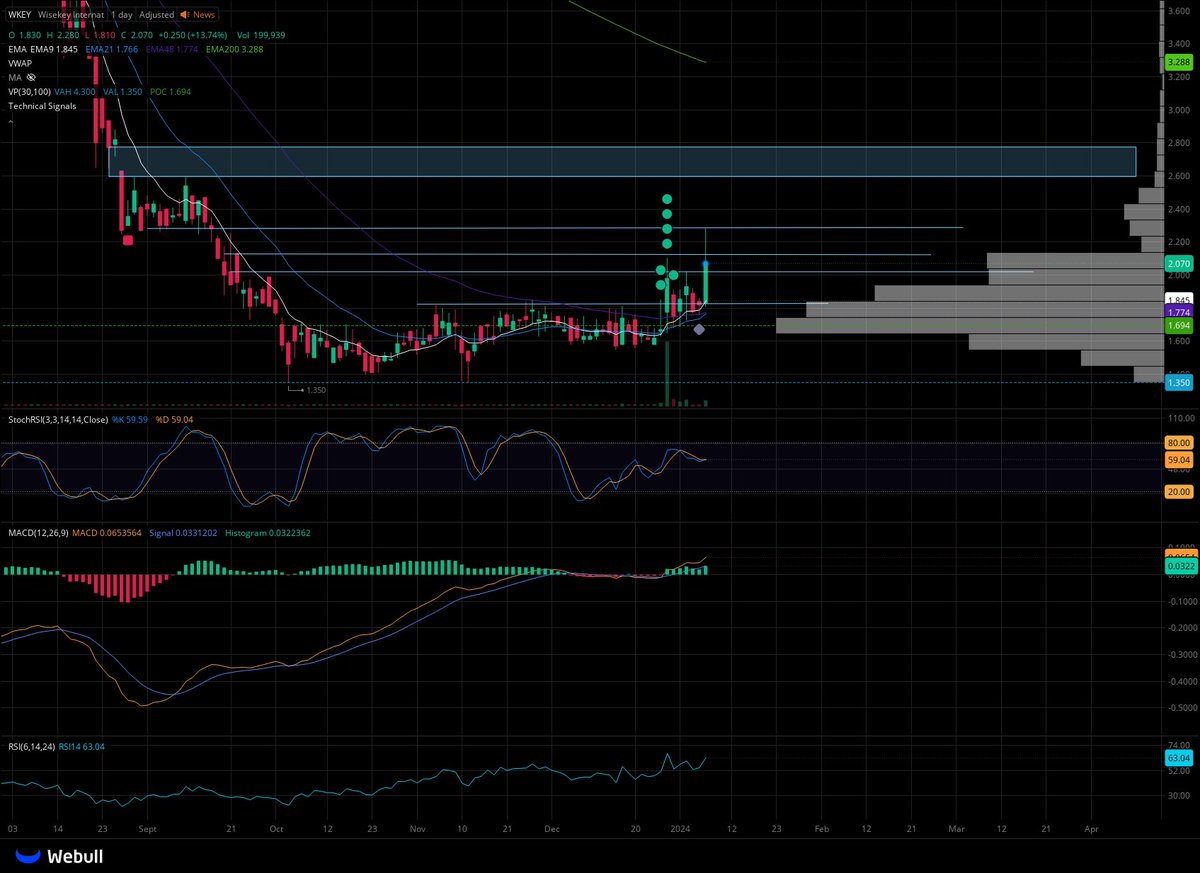Open the 1 day interval selector
The width and height of the screenshot is (1200, 873).
(x=121, y=15)
